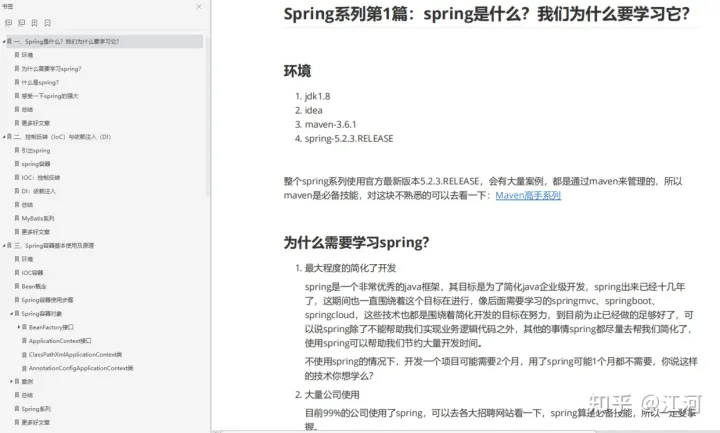Open 环境 bookmark under chapter 三
Screen dimensions: 720x433
tap(27, 259)
